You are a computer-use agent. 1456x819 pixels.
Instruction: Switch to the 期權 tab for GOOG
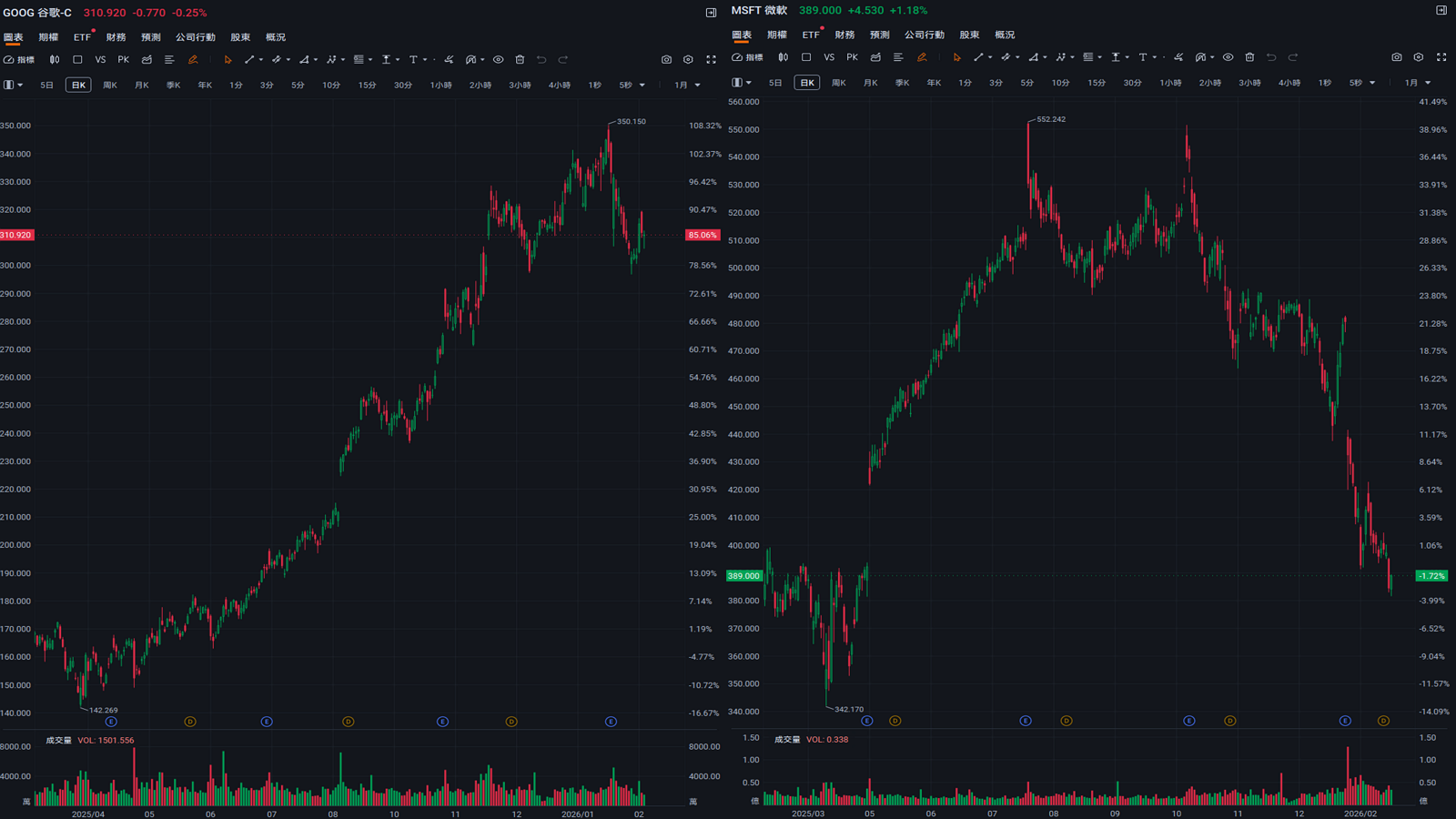point(48,37)
